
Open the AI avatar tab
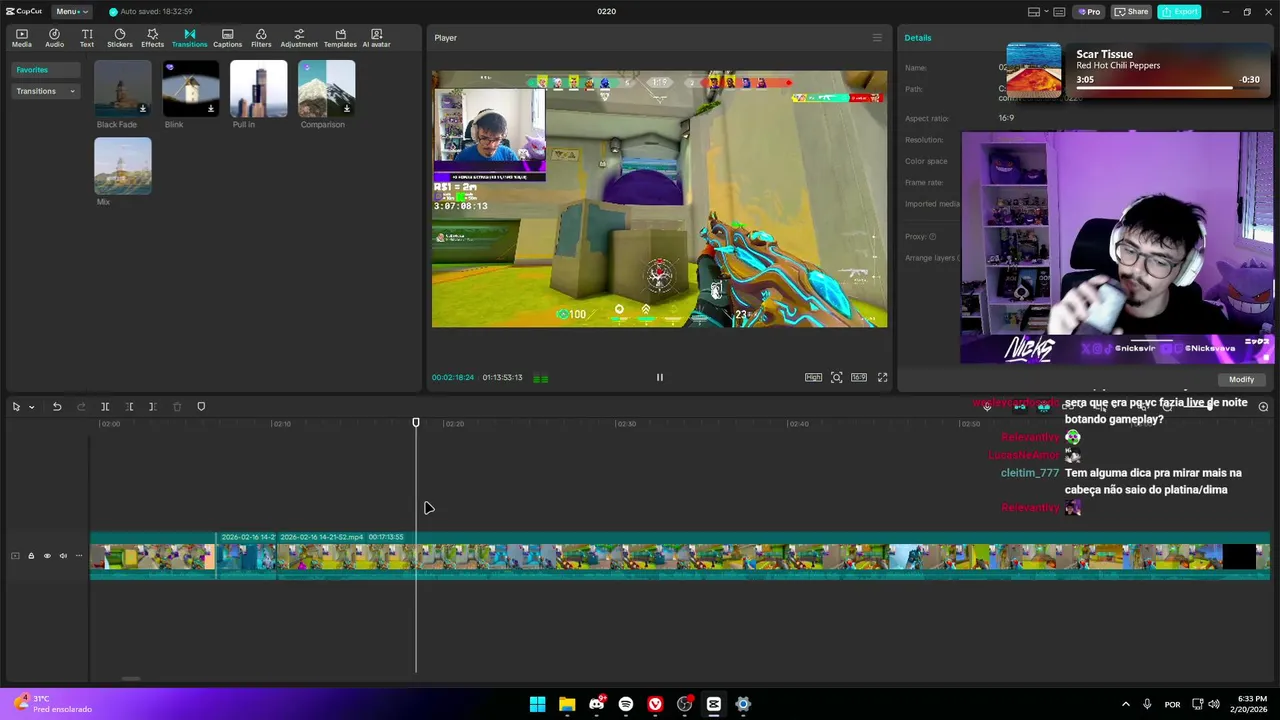pyautogui.click(x=376, y=38)
